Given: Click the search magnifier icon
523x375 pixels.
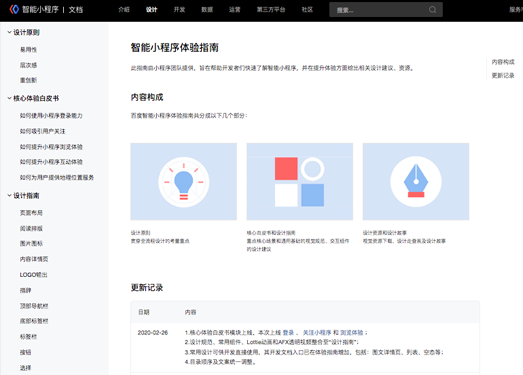Looking at the screenshot, I should tap(432, 10).
